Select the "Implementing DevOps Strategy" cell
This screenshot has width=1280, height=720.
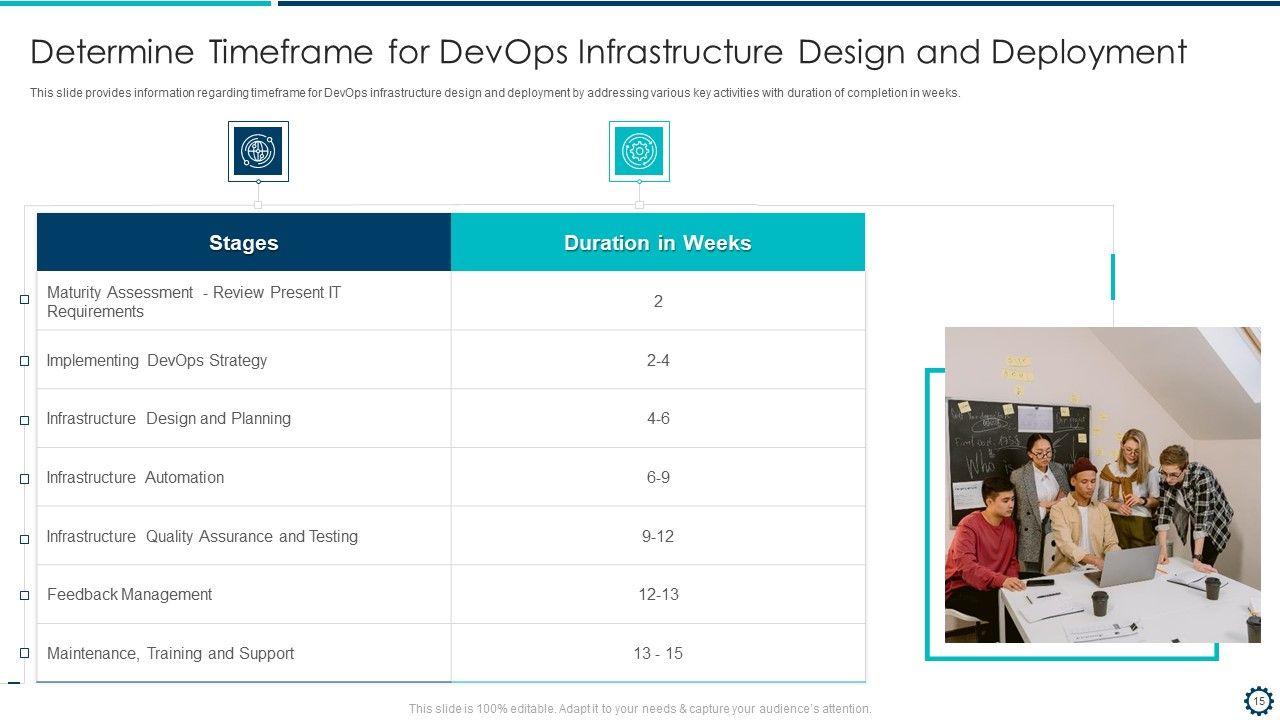click(244, 360)
